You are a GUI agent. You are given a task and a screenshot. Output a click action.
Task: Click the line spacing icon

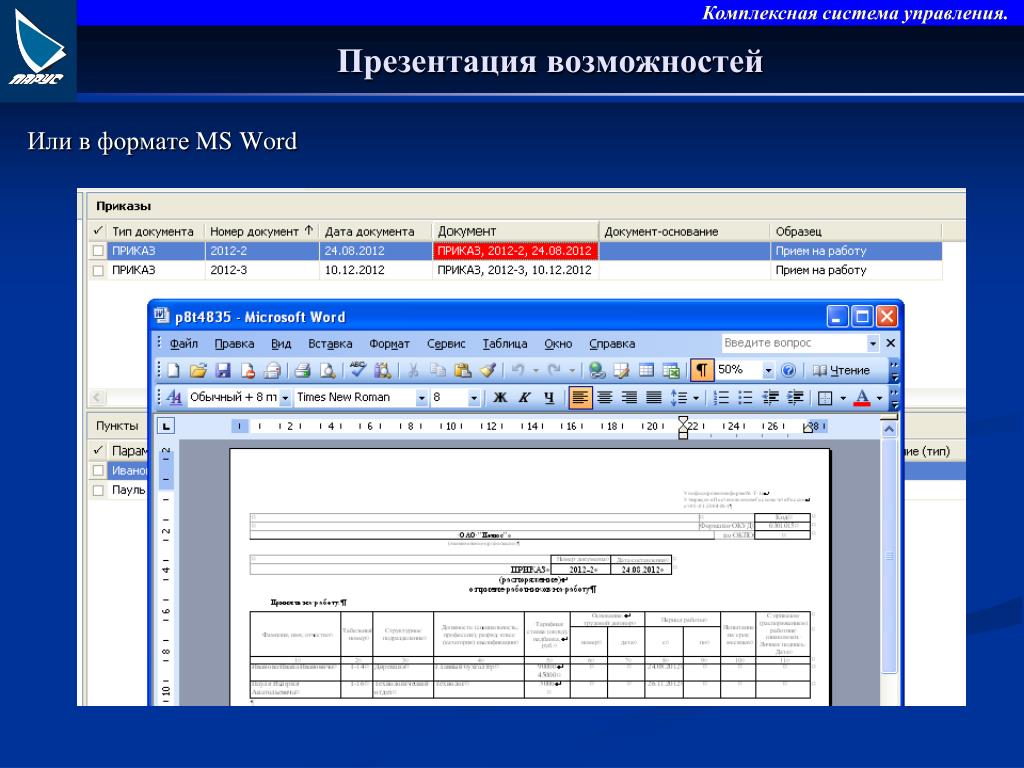[679, 397]
